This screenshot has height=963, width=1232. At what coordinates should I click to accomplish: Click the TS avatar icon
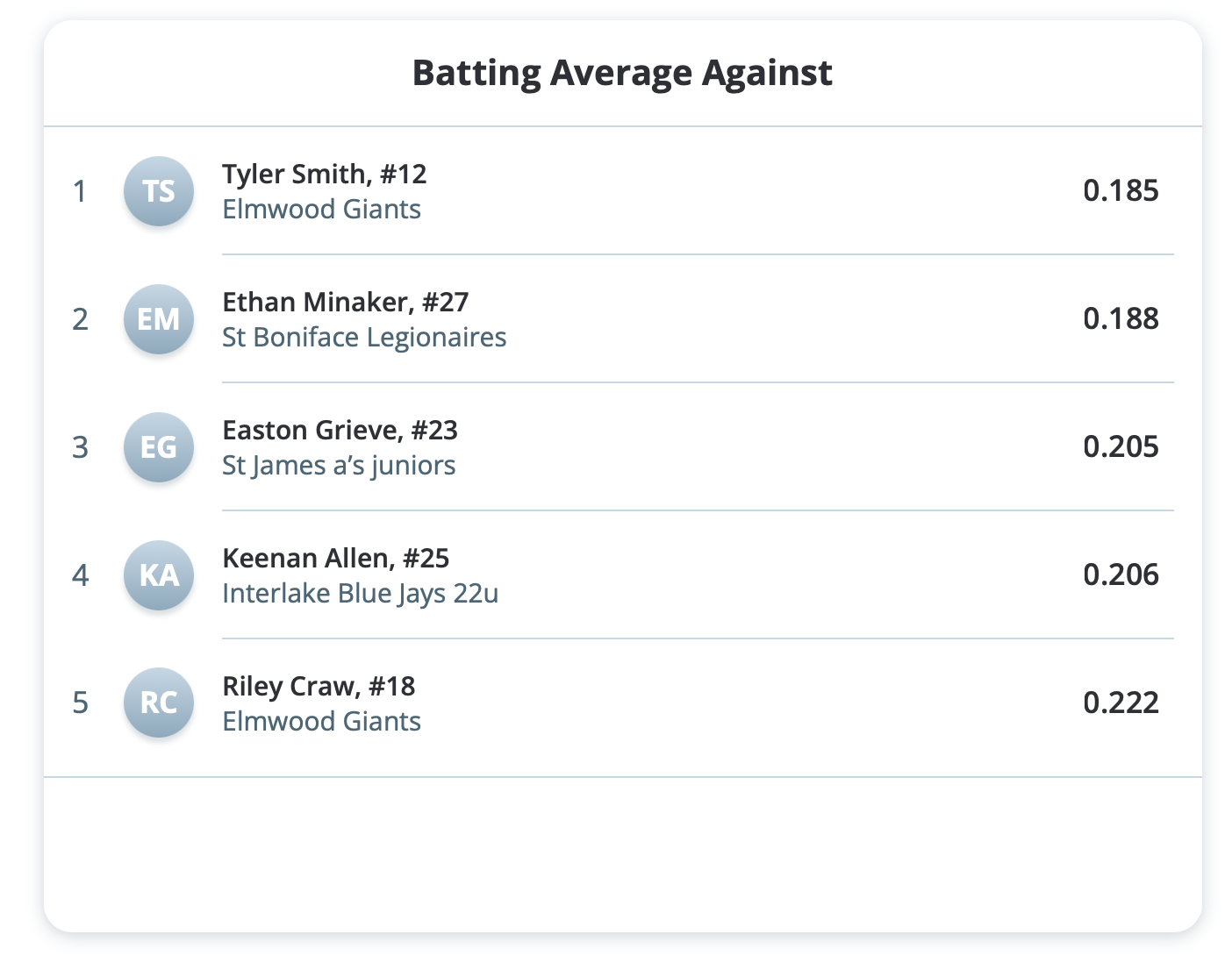click(159, 190)
